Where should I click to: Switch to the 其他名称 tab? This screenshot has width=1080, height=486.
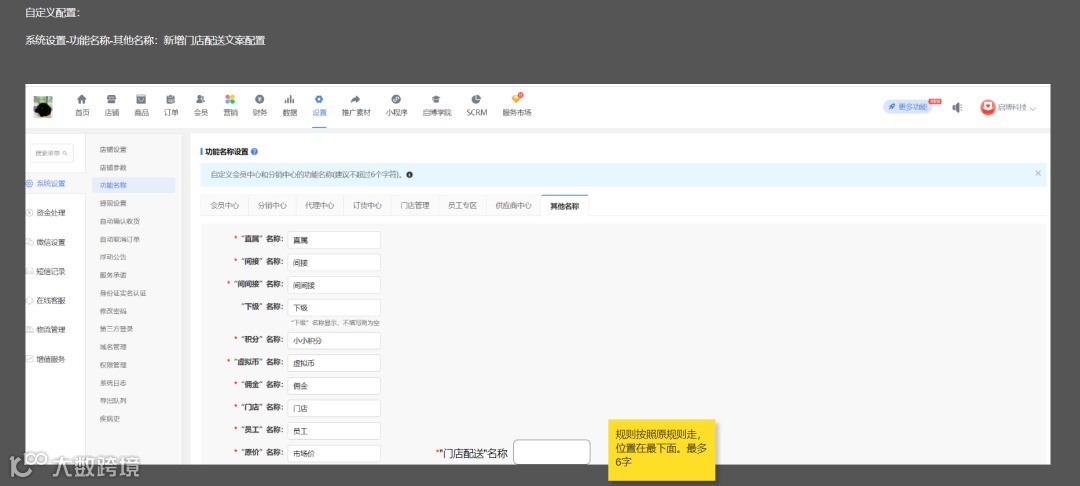(565, 205)
